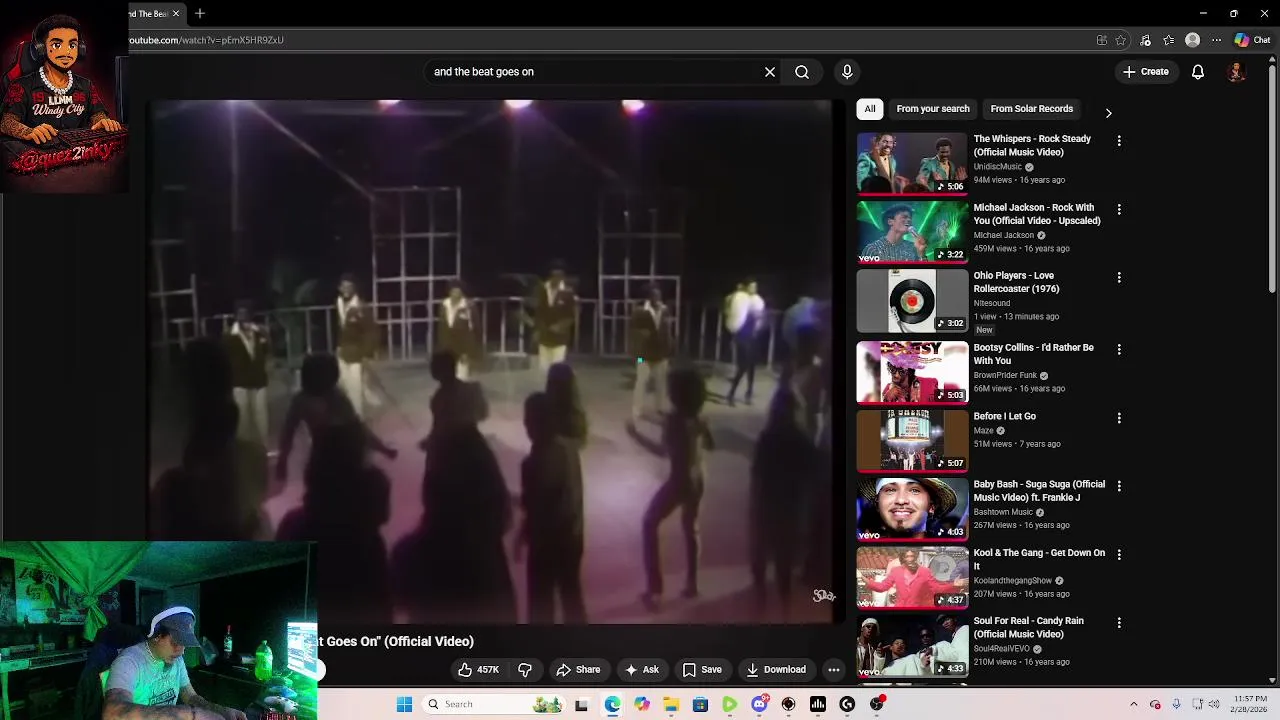Show hidden system tray icons

point(1133,704)
